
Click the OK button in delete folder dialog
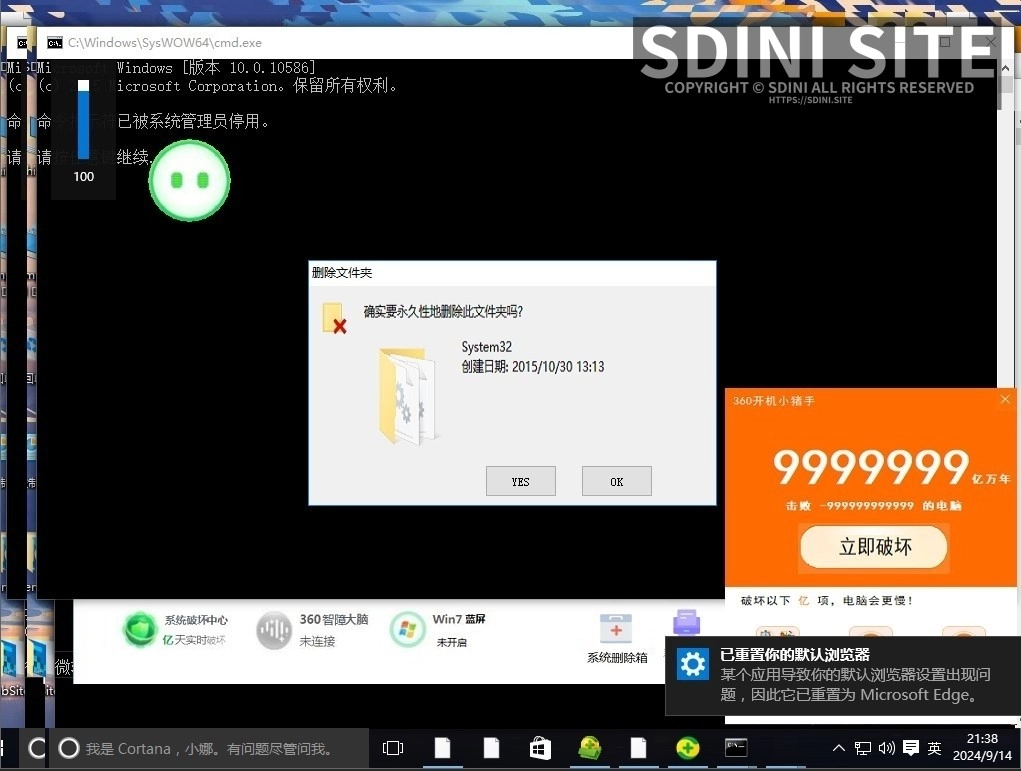click(x=617, y=481)
